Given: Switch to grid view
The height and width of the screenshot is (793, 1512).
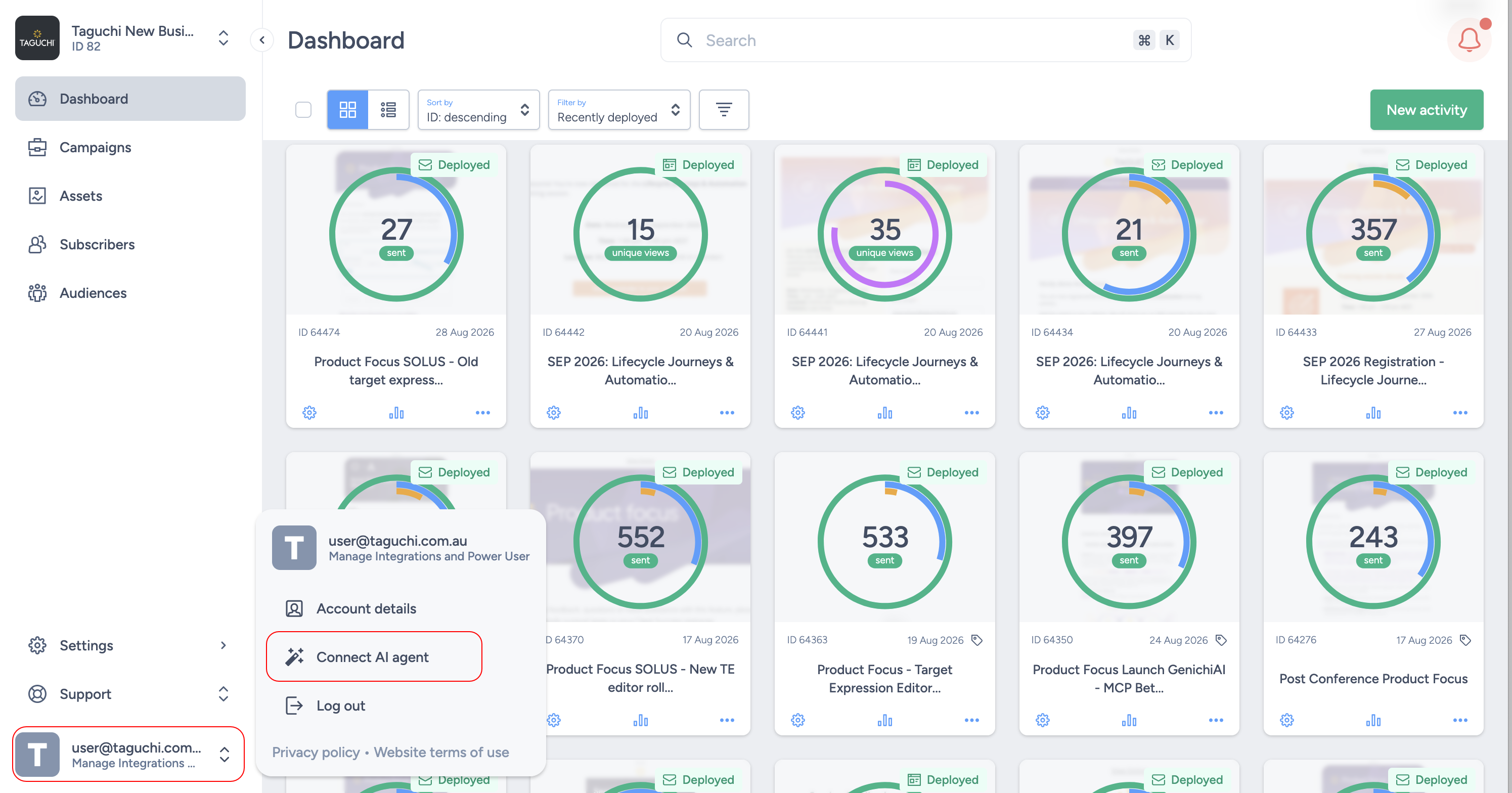Looking at the screenshot, I should [347, 109].
